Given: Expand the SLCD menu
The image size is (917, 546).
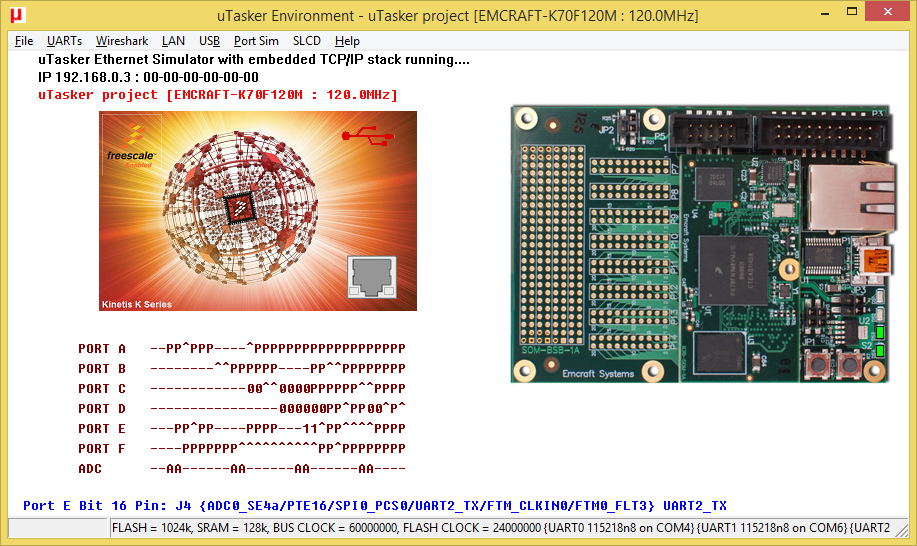Looking at the screenshot, I should point(307,41).
